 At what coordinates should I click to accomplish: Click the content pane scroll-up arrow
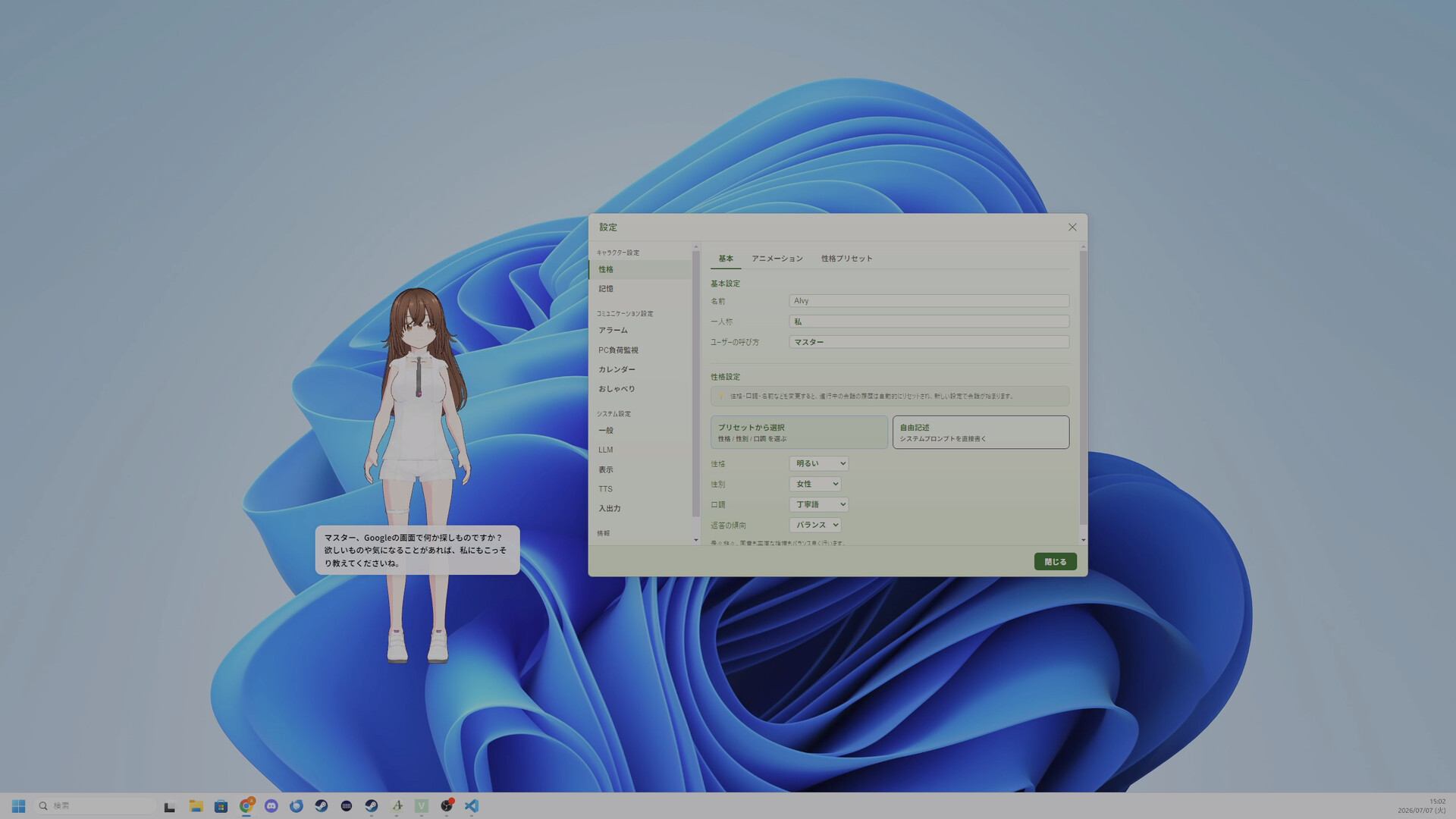pyautogui.click(x=1083, y=246)
